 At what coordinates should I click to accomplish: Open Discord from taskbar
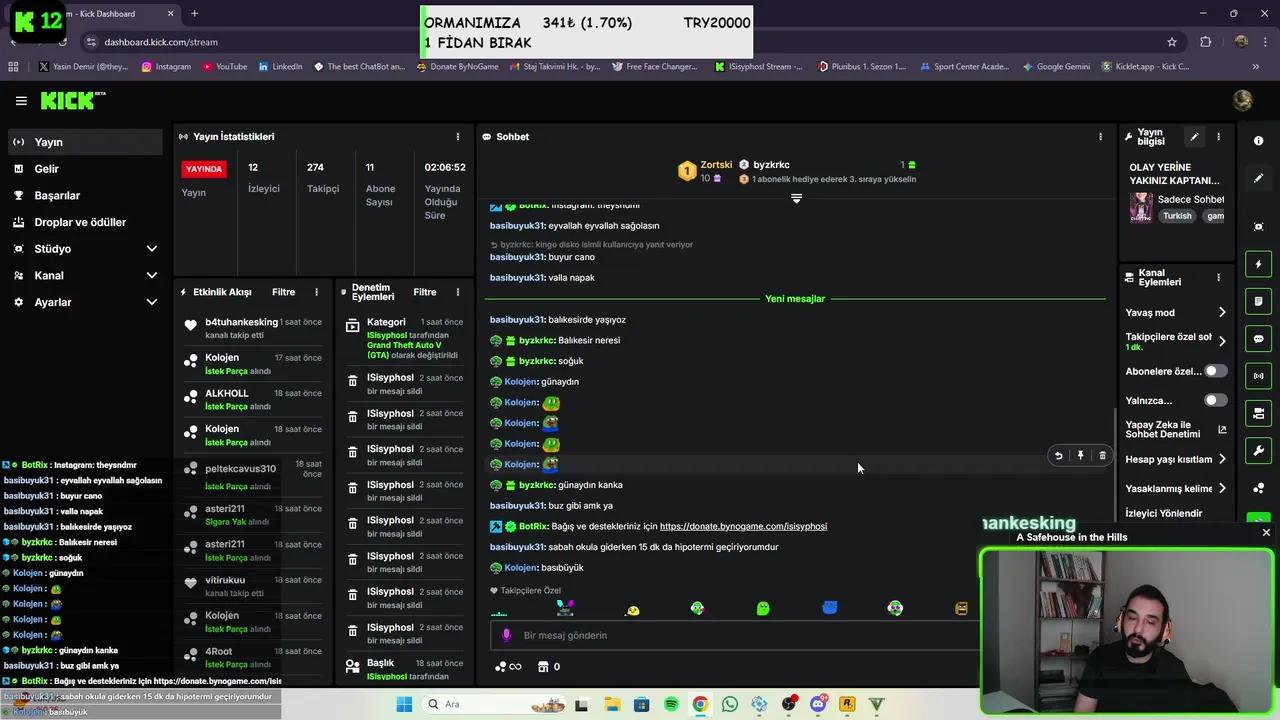point(818,704)
